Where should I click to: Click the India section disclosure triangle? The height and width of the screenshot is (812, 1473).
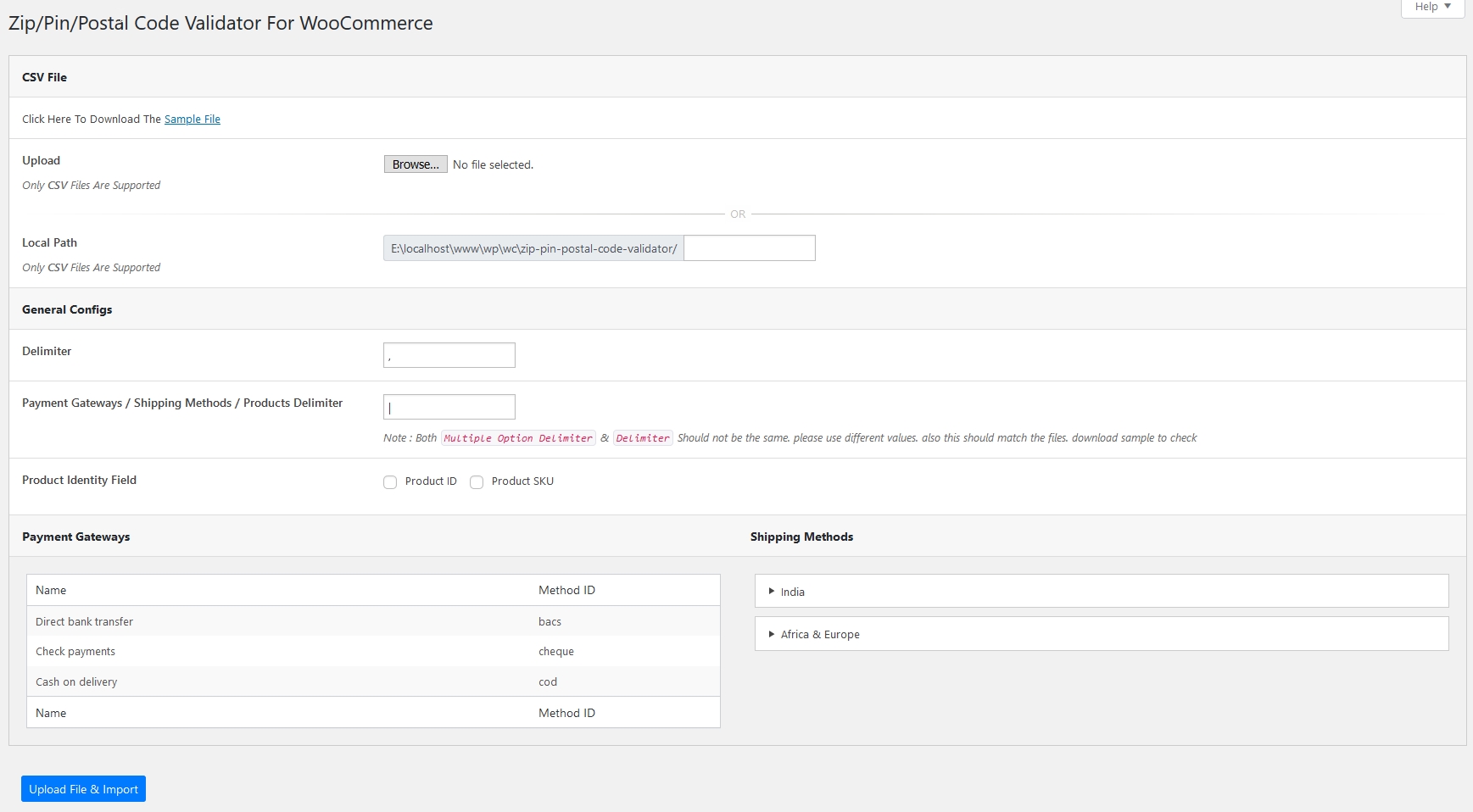click(772, 591)
